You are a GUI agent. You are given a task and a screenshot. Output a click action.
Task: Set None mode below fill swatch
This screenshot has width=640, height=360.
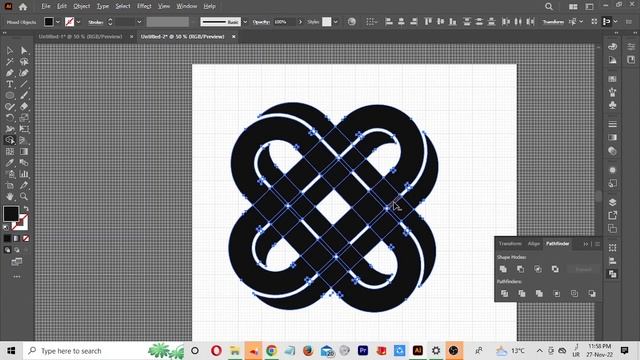pyautogui.click(x=26, y=238)
